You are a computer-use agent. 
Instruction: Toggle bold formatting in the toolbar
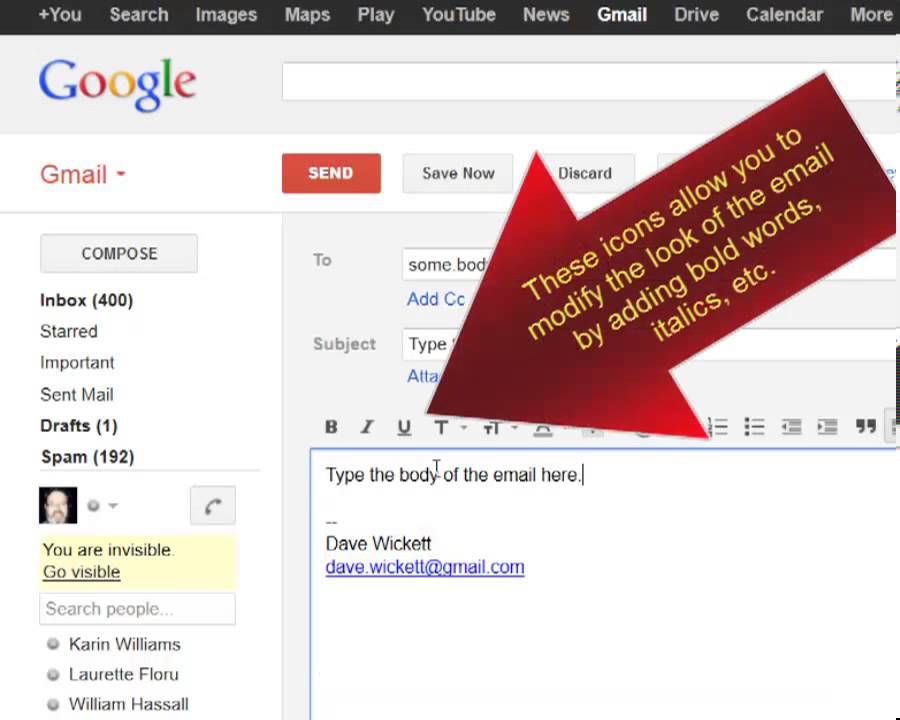click(x=331, y=427)
